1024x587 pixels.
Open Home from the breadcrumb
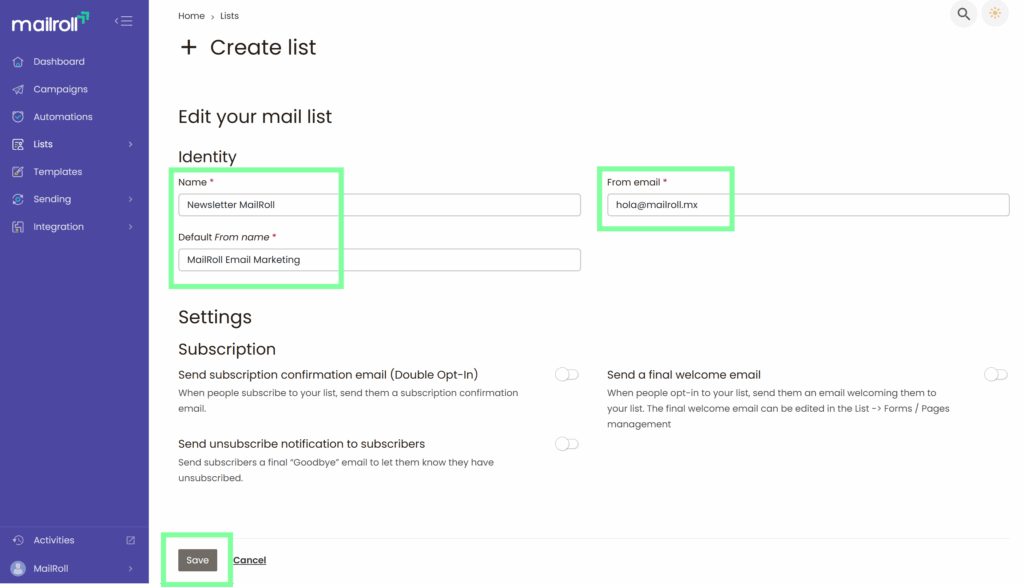191,15
